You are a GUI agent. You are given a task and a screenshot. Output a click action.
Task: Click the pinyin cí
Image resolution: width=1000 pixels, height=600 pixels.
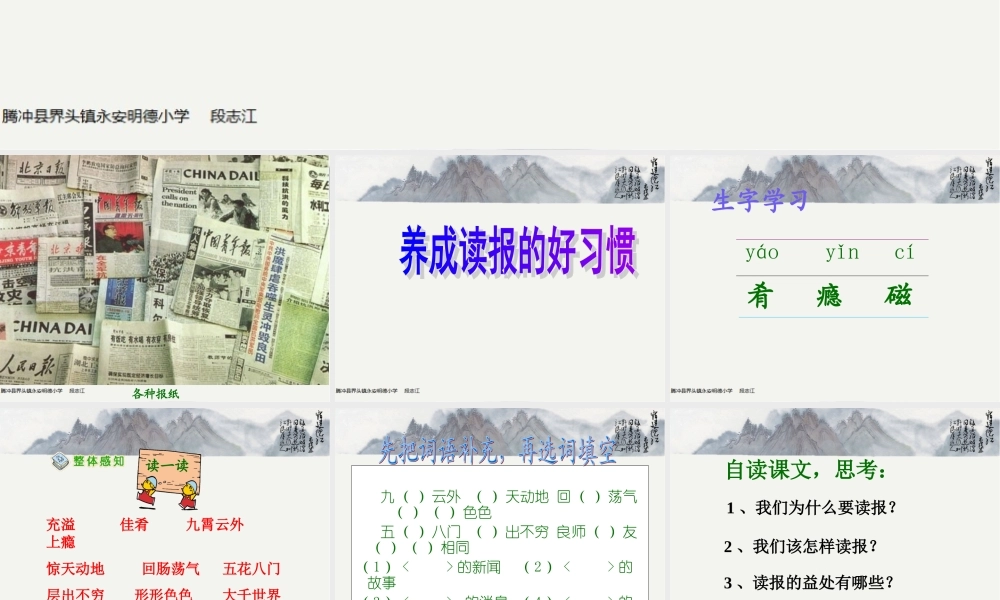pos(904,252)
